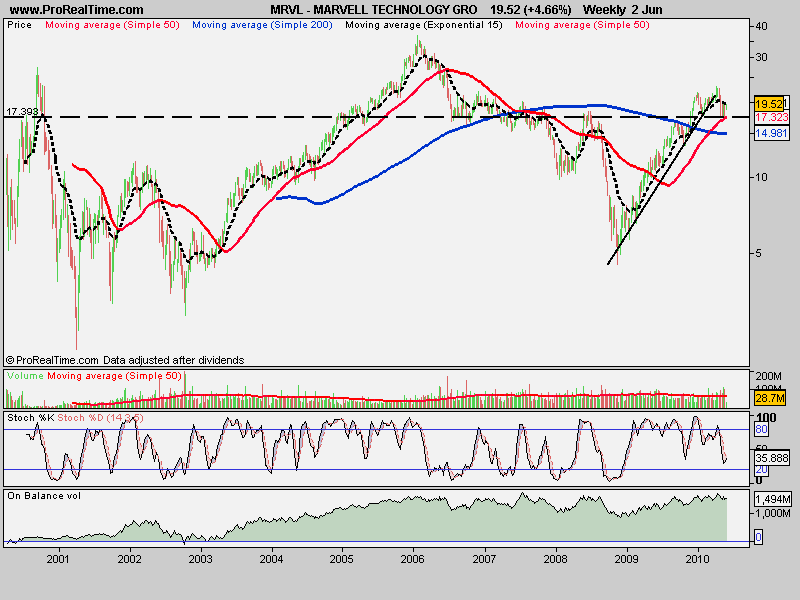
Task: Click the Stoch %K legend label
Action: pyautogui.click(x=31, y=418)
